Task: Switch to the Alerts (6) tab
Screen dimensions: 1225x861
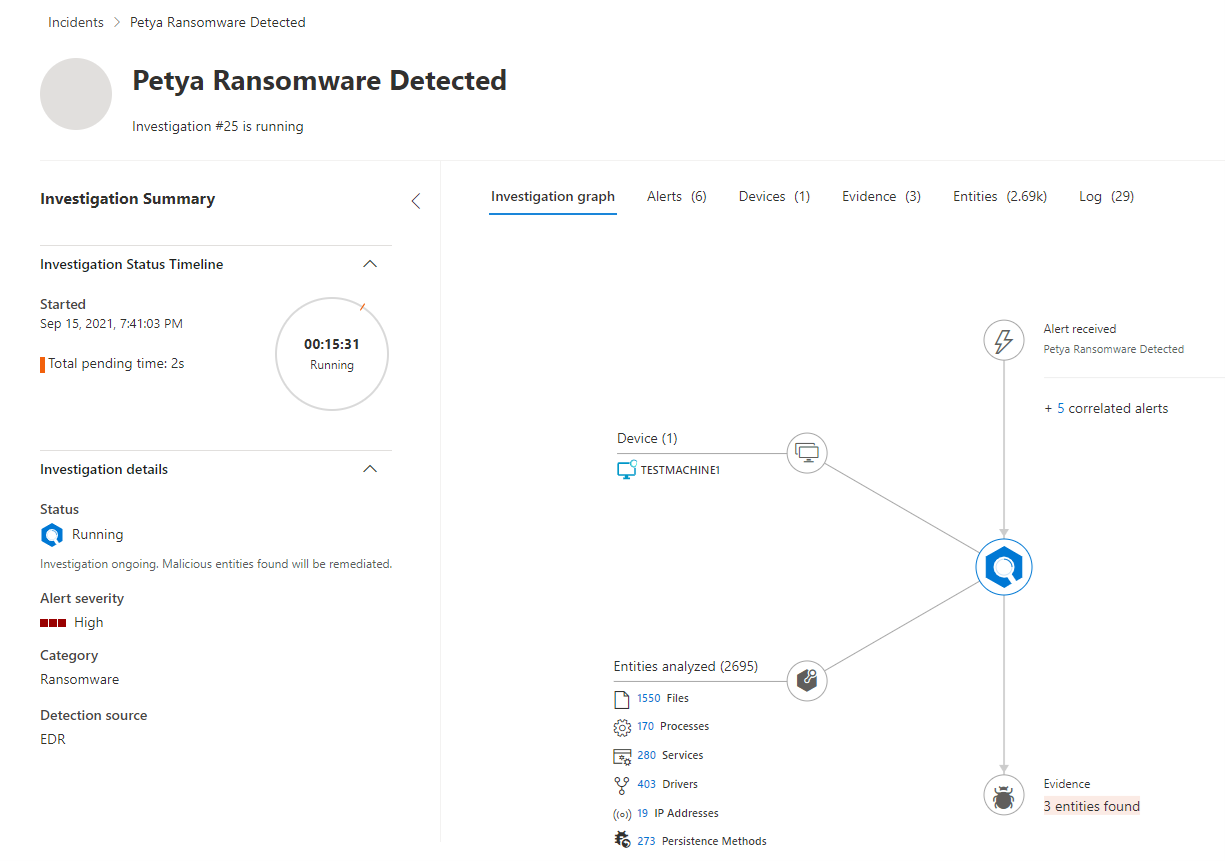Action: [676, 196]
